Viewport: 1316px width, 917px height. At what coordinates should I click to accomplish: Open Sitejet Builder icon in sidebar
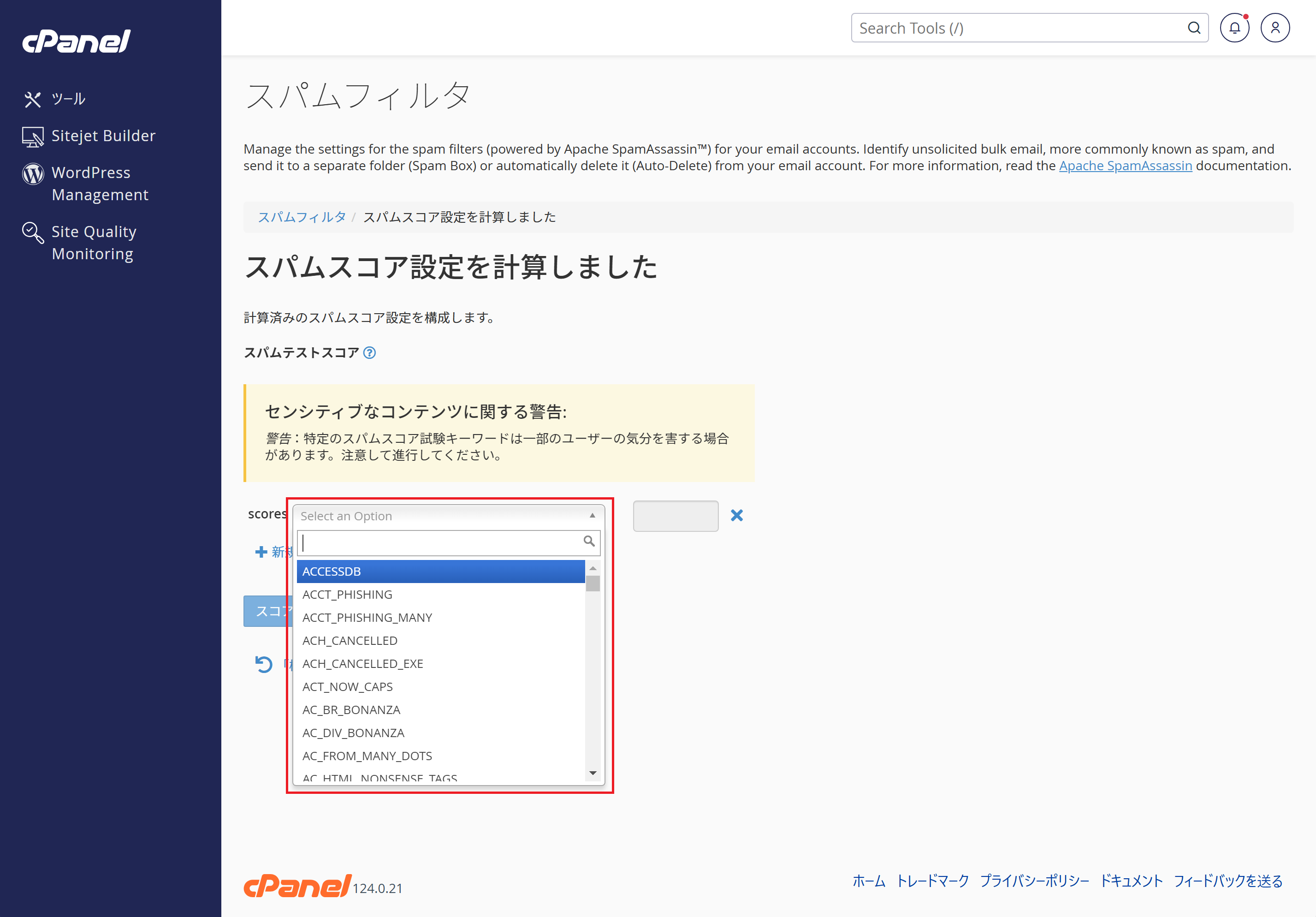pyautogui.click(x=33, y=137)
